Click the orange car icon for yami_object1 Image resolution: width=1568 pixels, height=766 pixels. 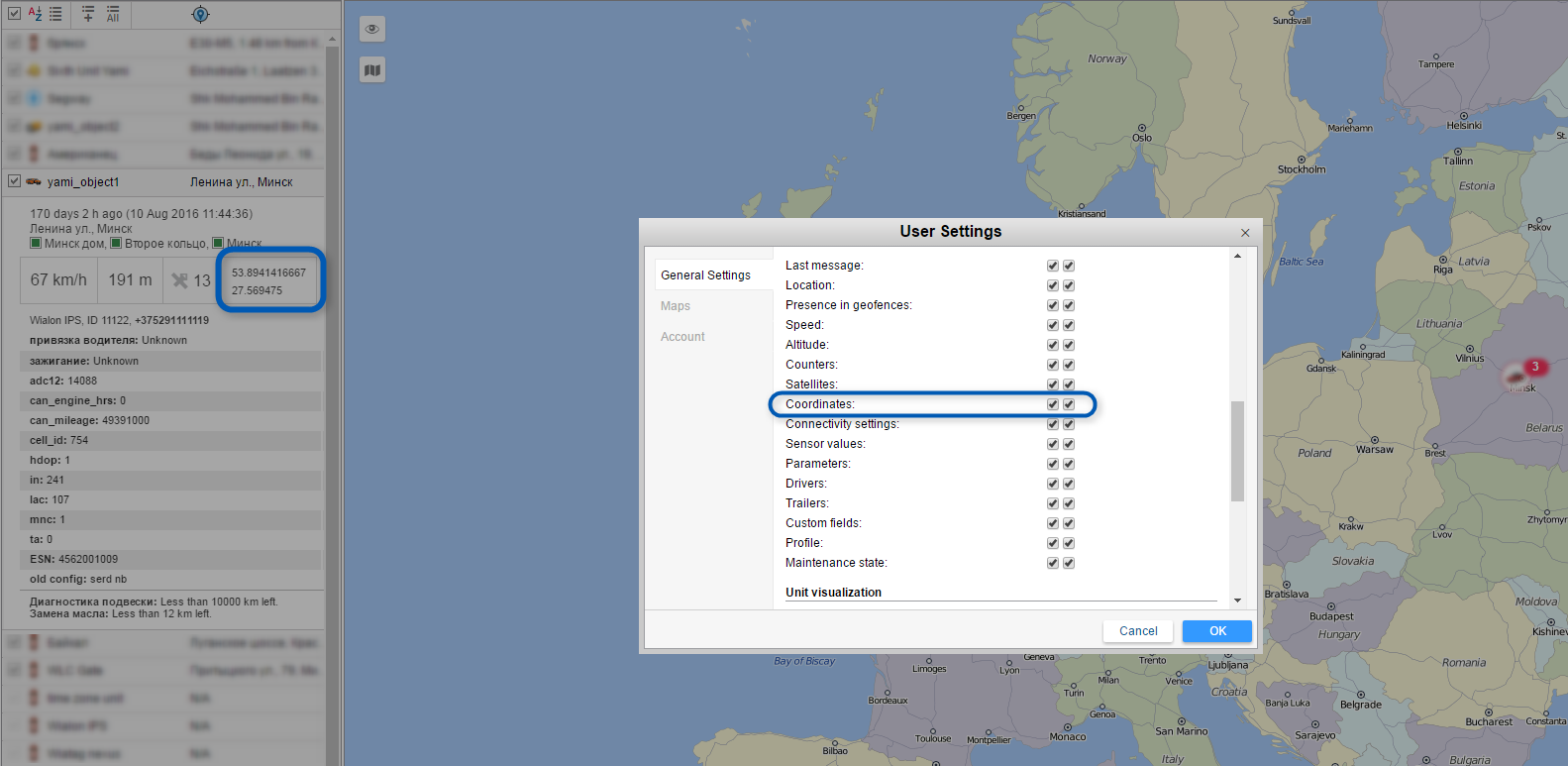(x=34, y=182)
